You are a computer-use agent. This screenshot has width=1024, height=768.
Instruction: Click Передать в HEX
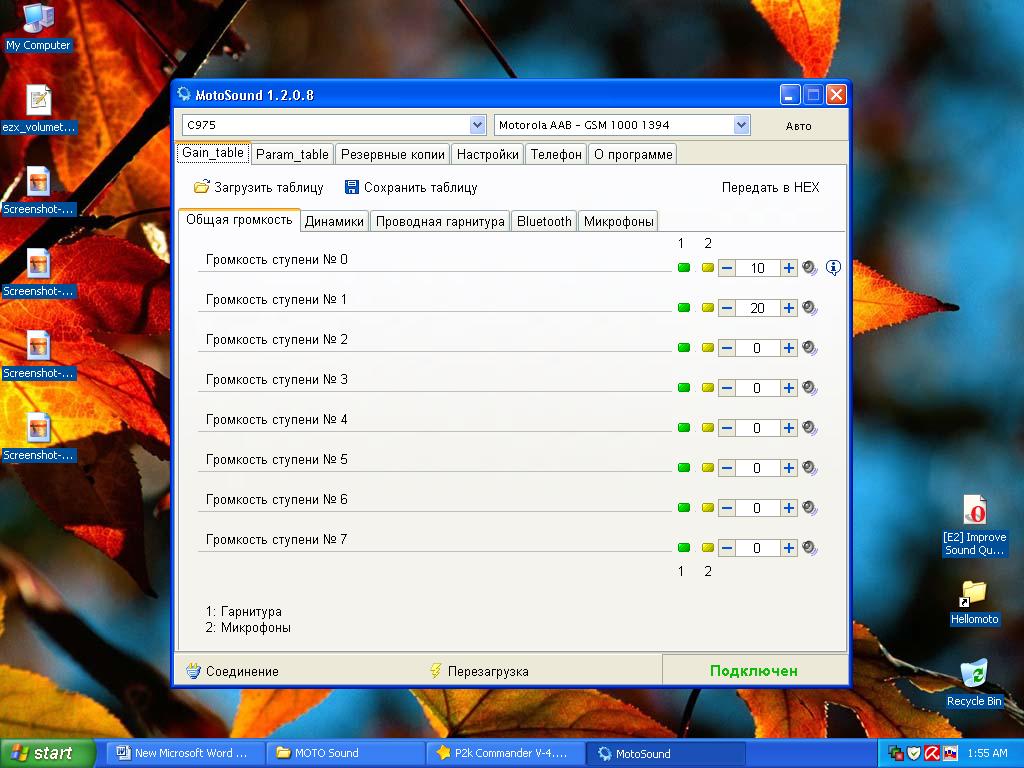point(770,187)
